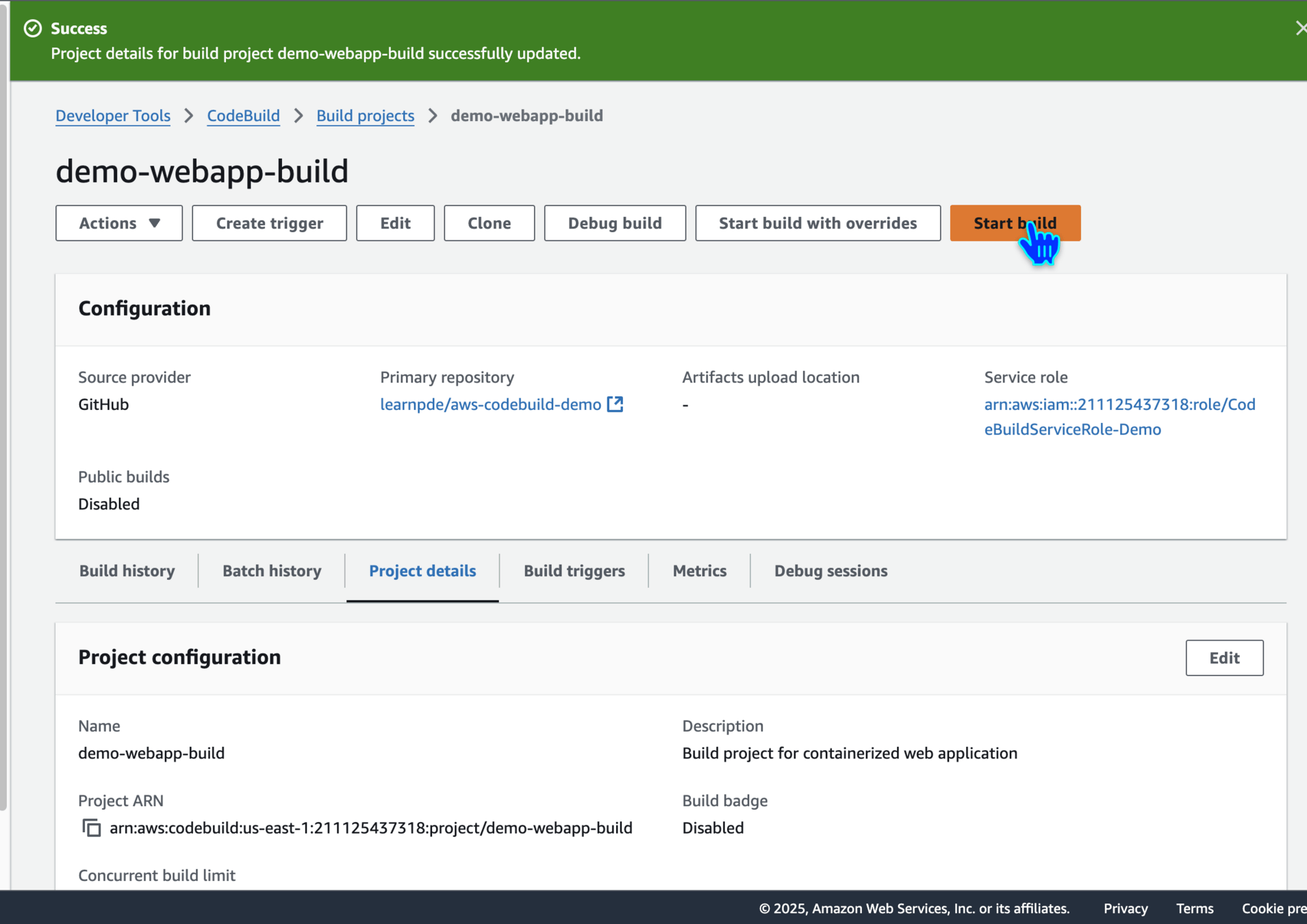The height and width of the screenshot is (924, 1307).
Task: Open the CodeBuildServiceRole-Demo service role link
Action: pos(1119,417)
